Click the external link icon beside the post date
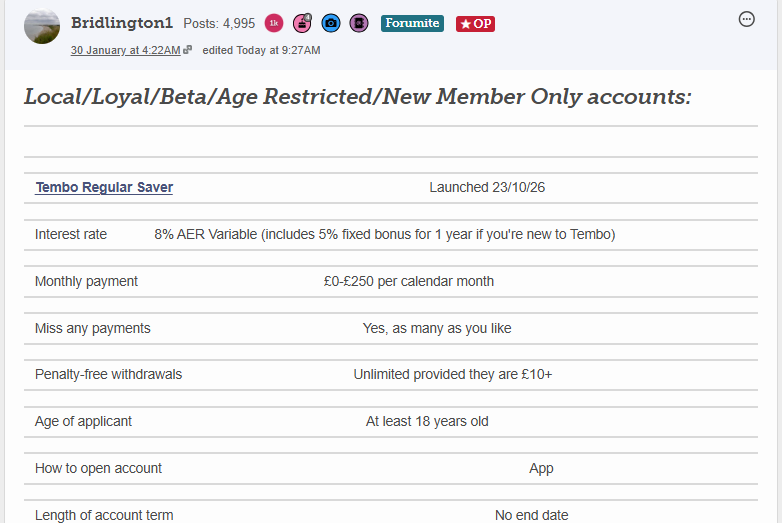Image resolution: width=782 pixels, height=523 pixels. (188, 50)
